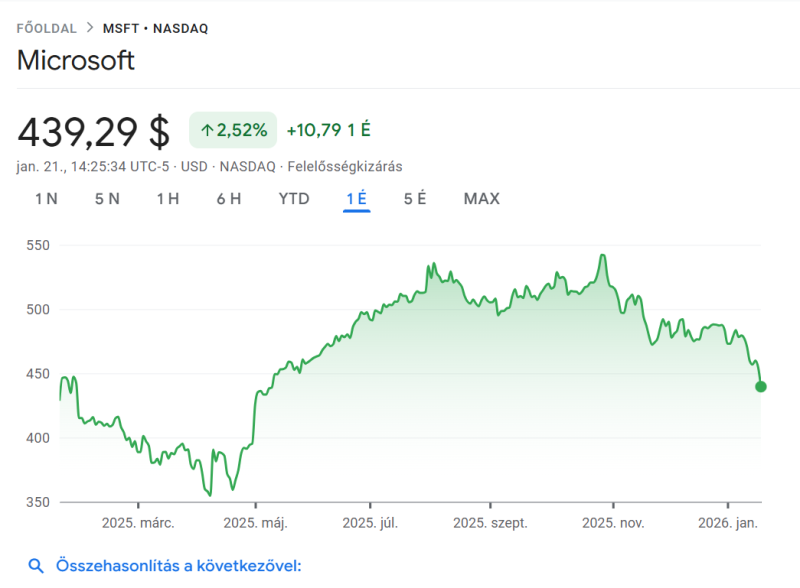Click the MSFT • NASDAQ breadcrumb
The height and width of the screenshot is (588, 800).
[x=155, y=28]
